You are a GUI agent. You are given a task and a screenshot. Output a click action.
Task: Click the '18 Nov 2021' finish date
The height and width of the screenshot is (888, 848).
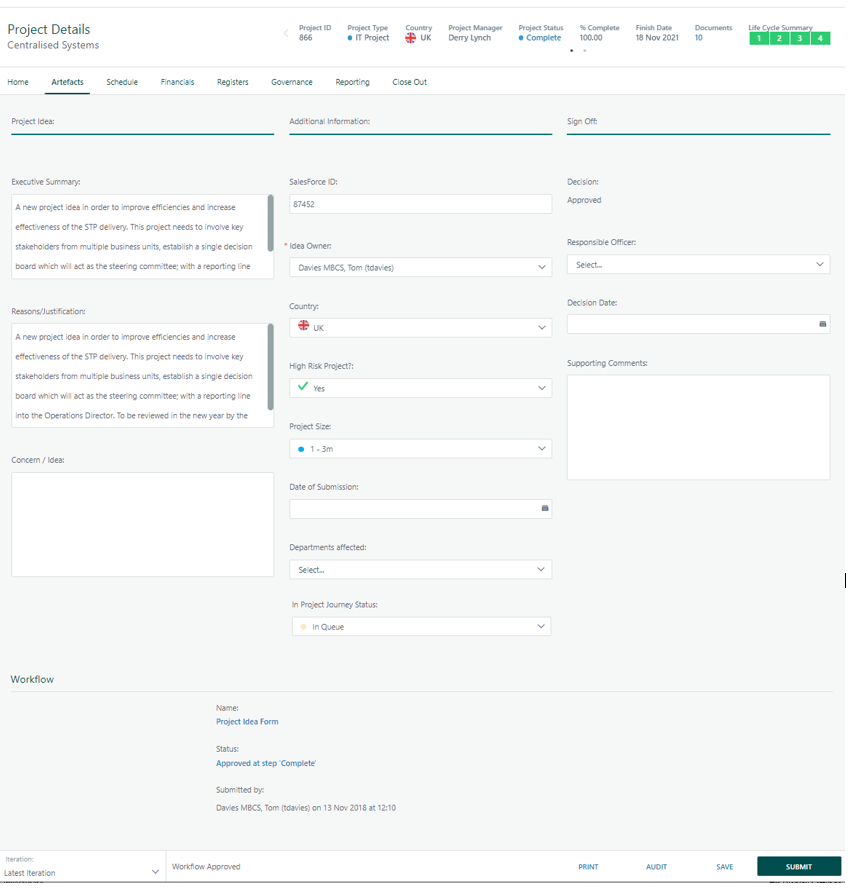[x=657, y=38]
